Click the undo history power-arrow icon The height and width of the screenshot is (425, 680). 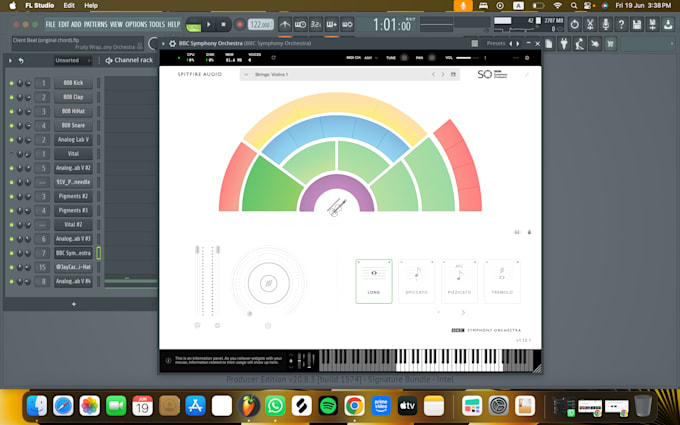[x=575, y=25]
